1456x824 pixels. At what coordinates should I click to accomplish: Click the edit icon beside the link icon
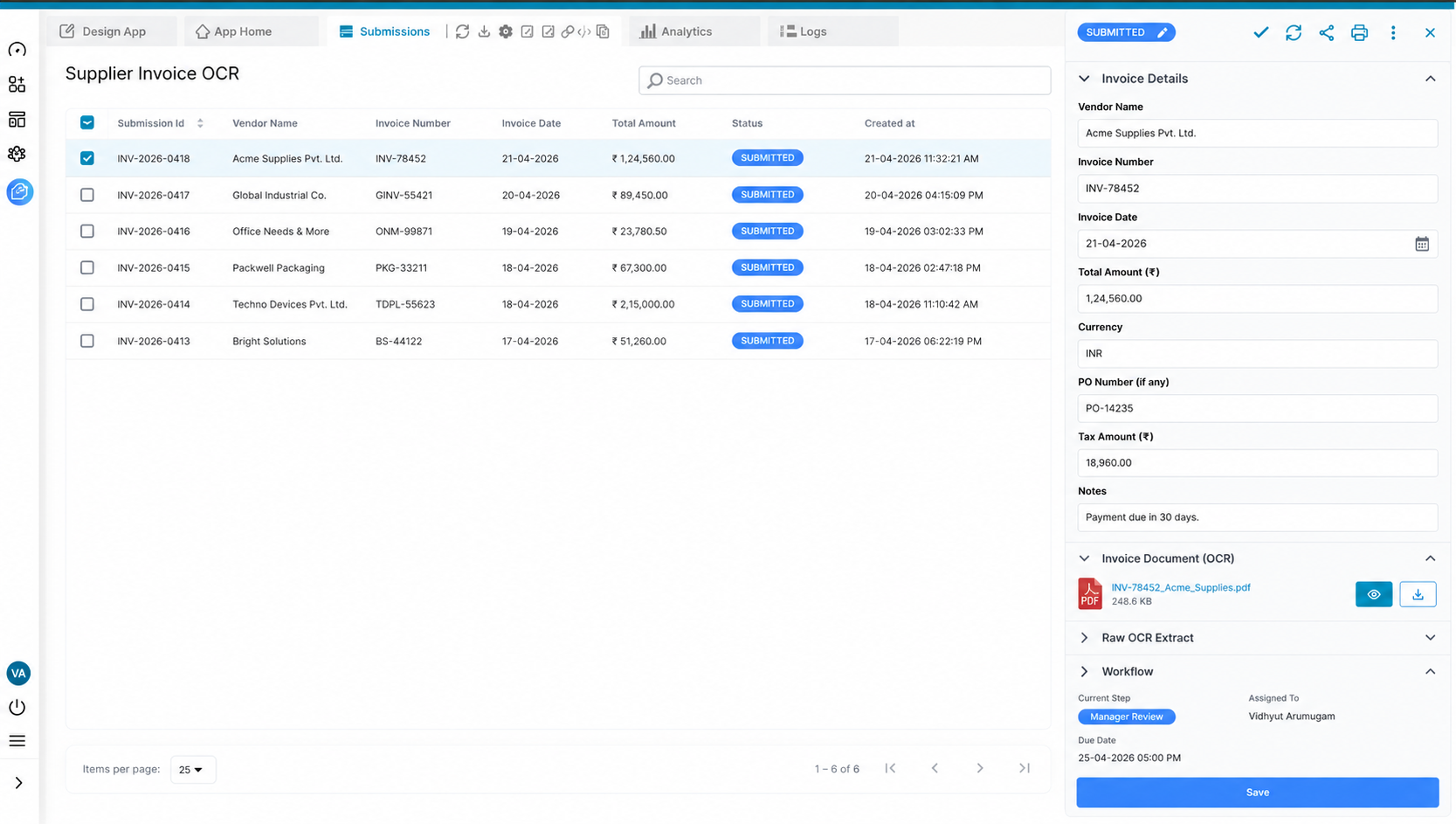548,31
